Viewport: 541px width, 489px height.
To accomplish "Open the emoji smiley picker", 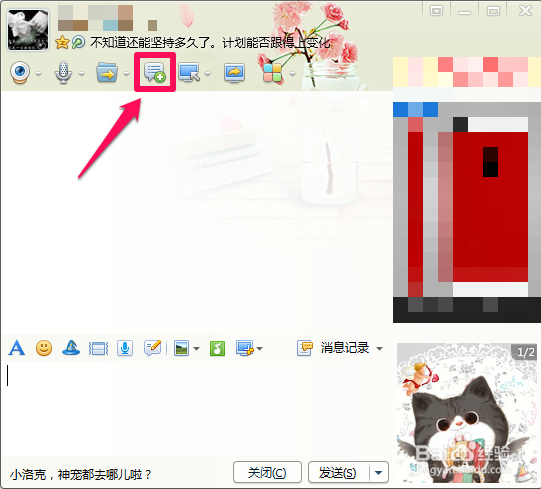I will [x=44, y=348].
